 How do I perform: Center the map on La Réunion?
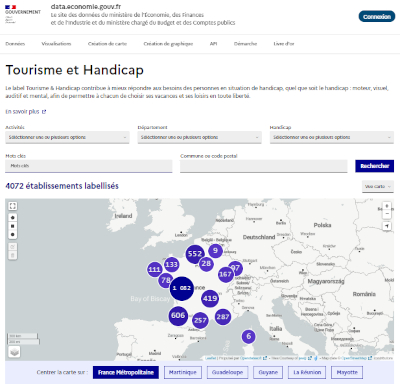coord(307,372)
